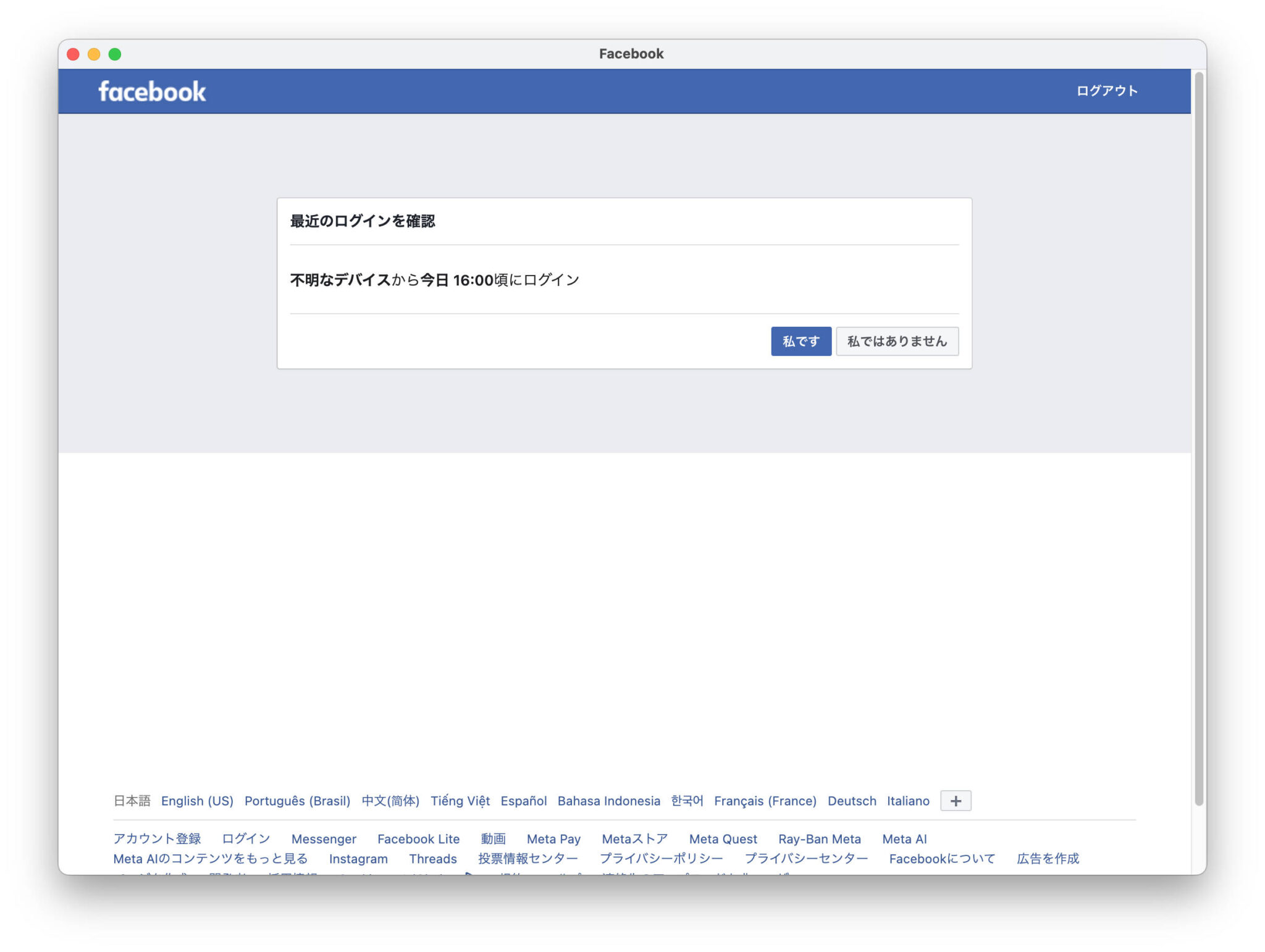
Task: Open the Meta Pay link
Action: (553, 839)
